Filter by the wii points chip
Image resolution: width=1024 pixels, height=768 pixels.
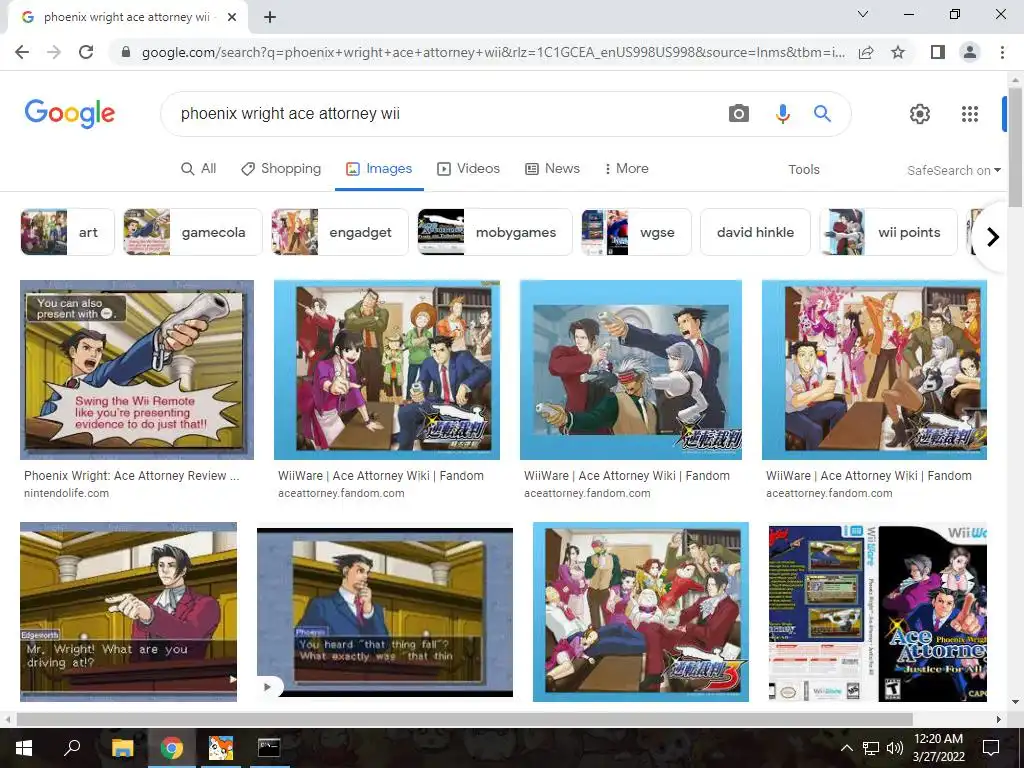(x=888, y=232)
